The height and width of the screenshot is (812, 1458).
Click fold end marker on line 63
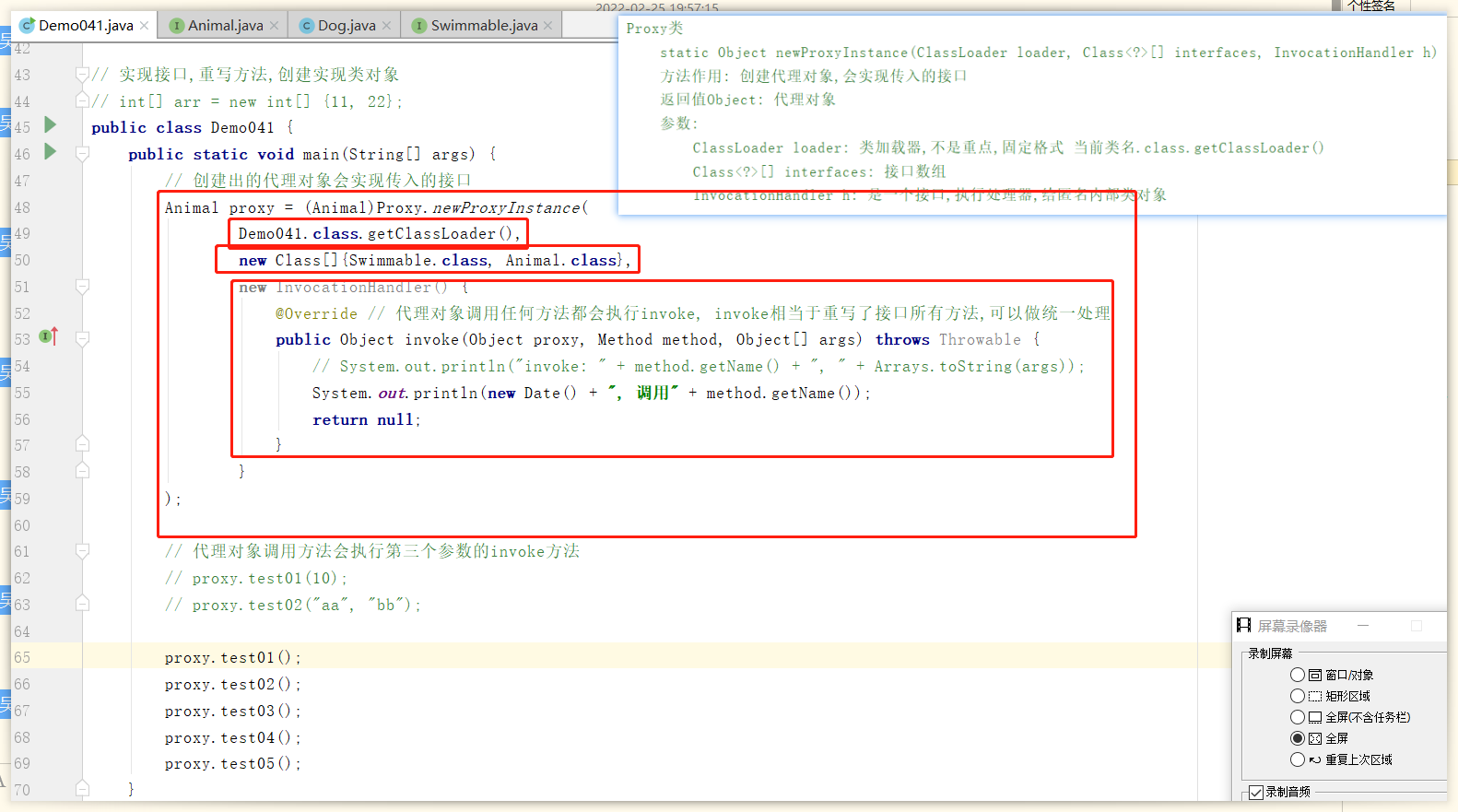click(82, 603)
